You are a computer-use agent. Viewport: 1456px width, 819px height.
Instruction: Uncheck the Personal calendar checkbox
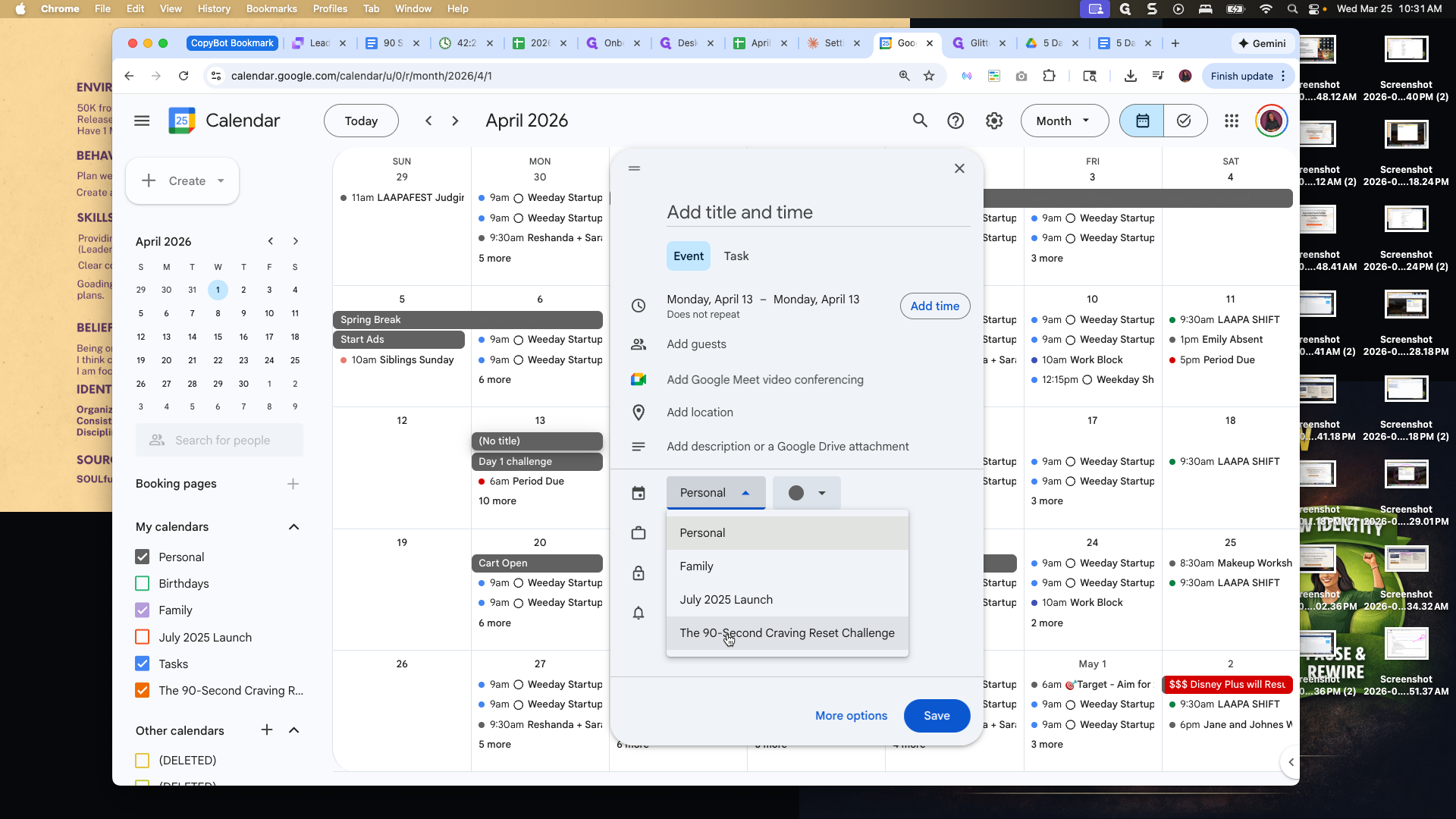(x=142, y=557)
